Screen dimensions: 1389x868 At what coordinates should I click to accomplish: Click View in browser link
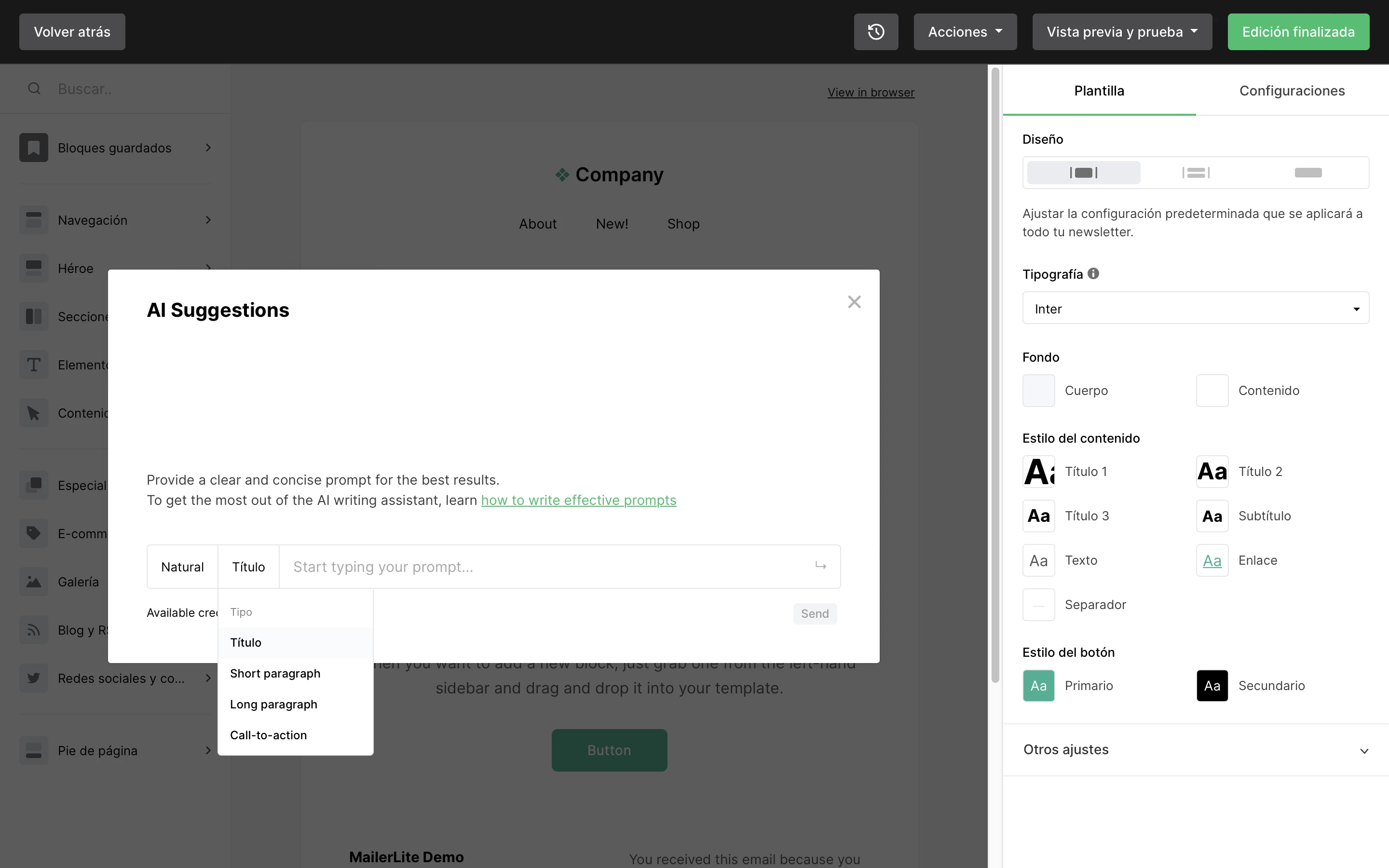(871, 93)
